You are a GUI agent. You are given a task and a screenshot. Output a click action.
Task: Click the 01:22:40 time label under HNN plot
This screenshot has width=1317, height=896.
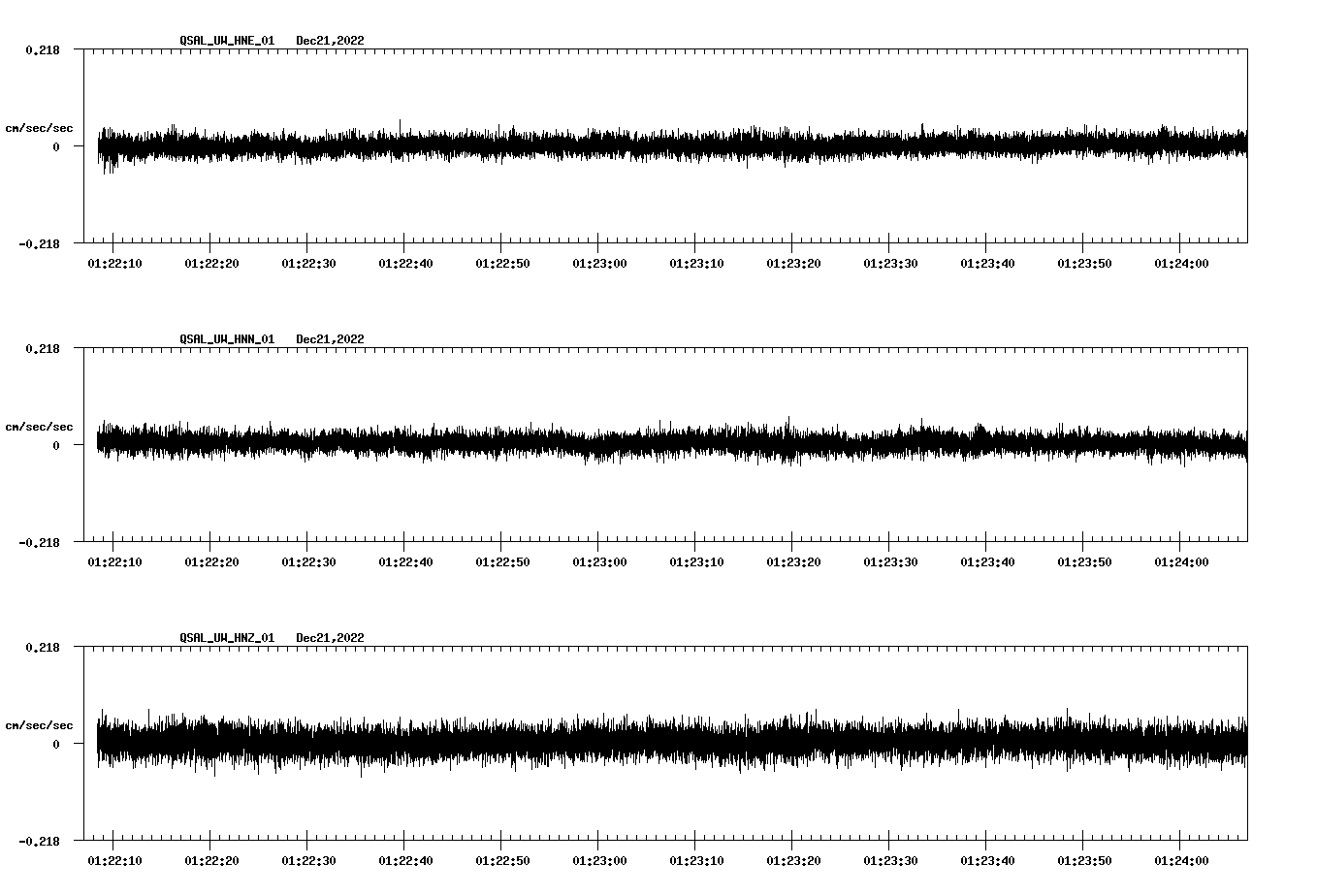pyautogui.click(x=405, y=561)
